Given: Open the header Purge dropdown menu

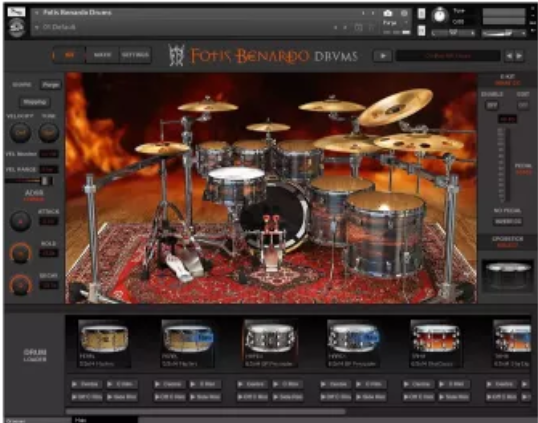Looking at the screenshot, I should 395,23.
